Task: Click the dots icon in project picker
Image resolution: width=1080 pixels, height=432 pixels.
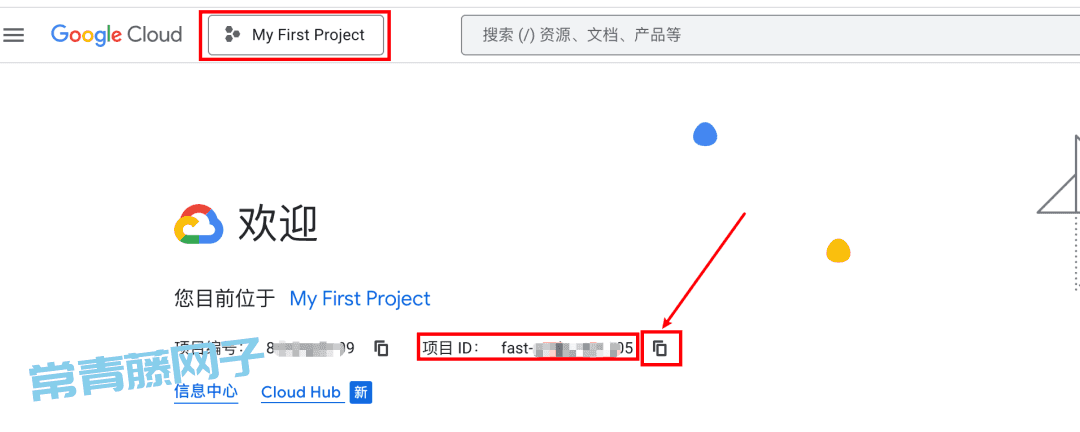Action: point(233,34)
